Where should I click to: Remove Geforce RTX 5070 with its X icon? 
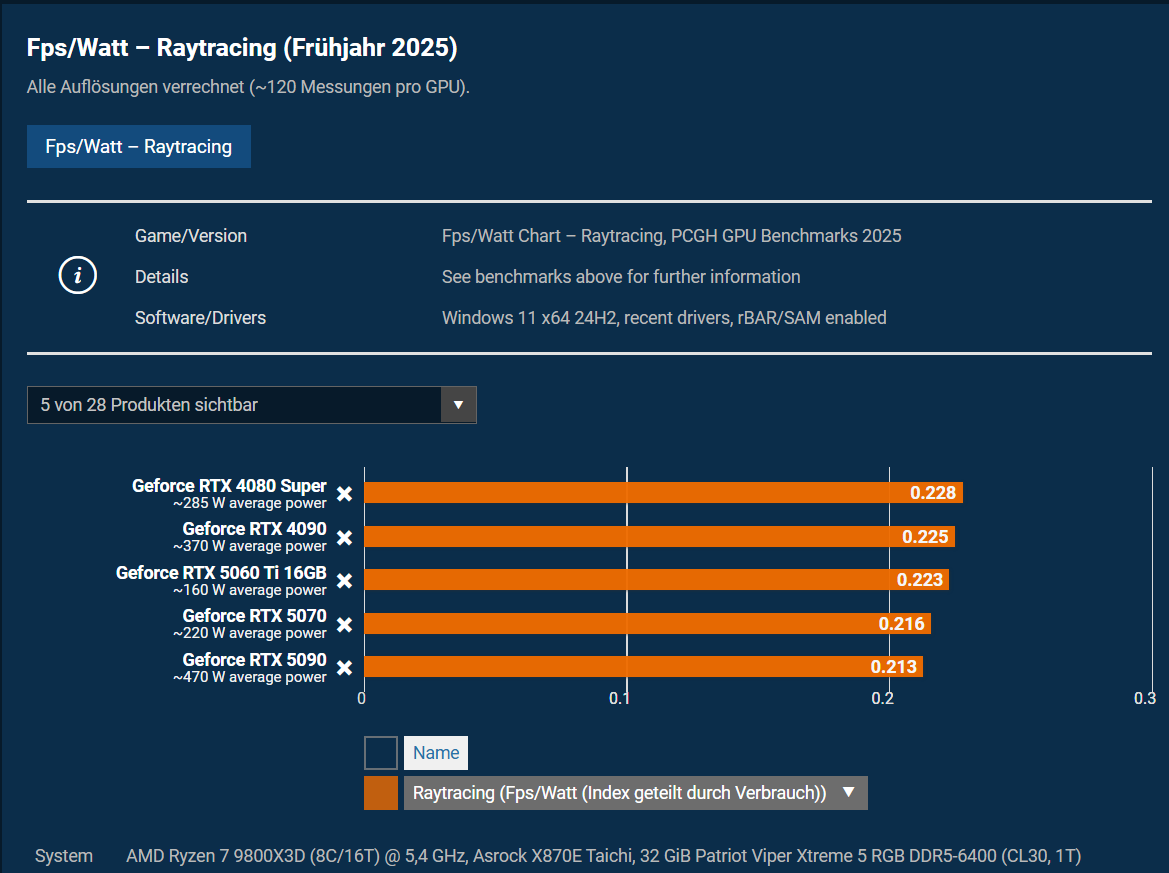[x=344, y=625]
